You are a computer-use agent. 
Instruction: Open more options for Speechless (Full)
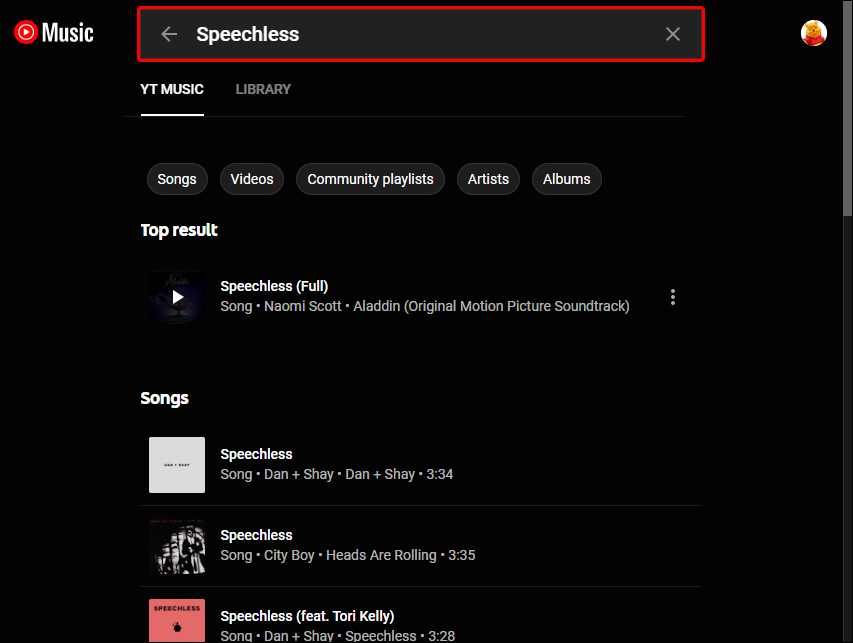click(673, 297)
